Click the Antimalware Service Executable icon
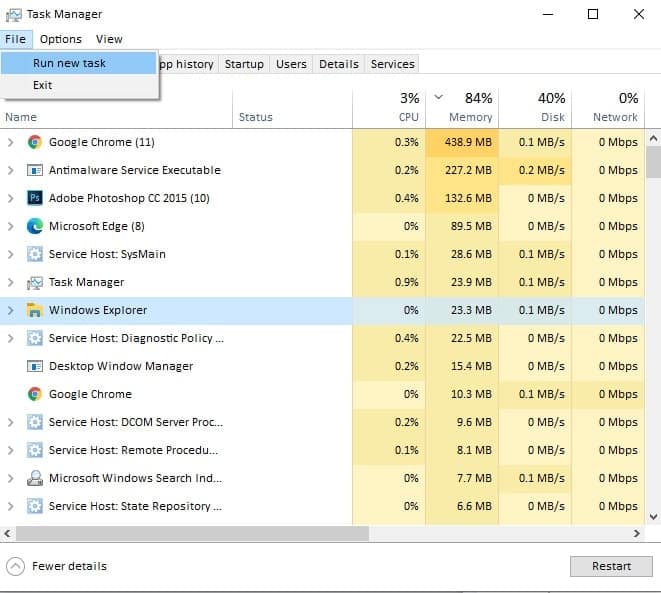 [35, 170]
